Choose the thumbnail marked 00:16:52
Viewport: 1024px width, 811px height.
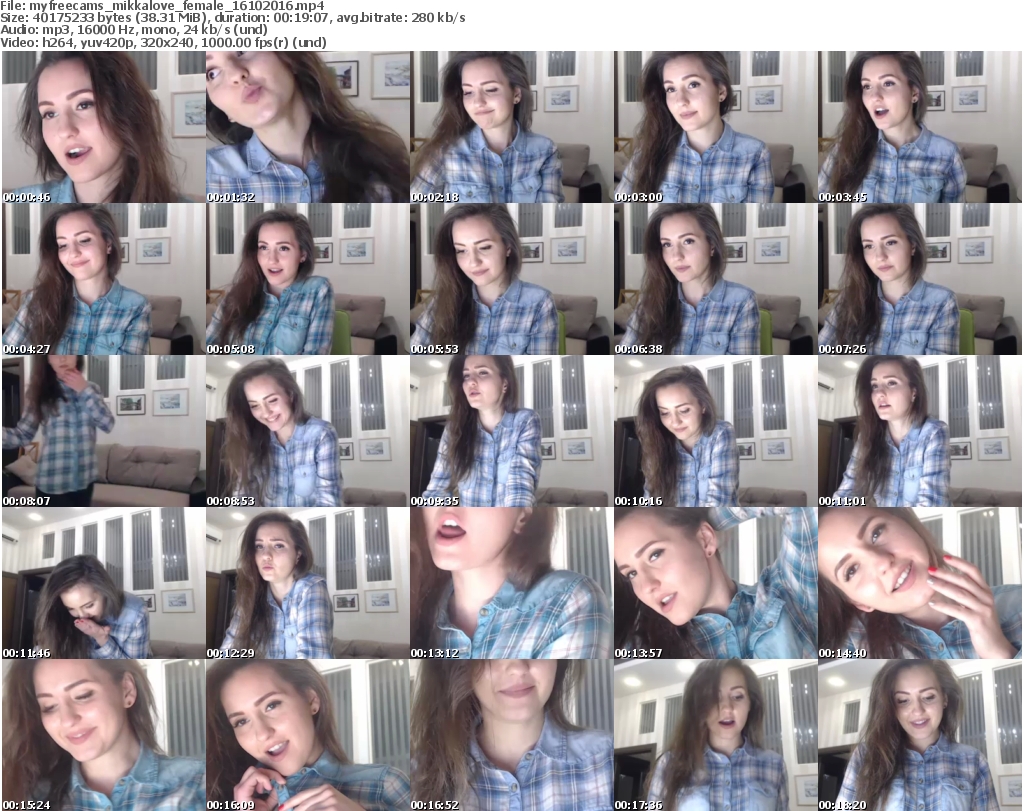[x=511, y=735]
